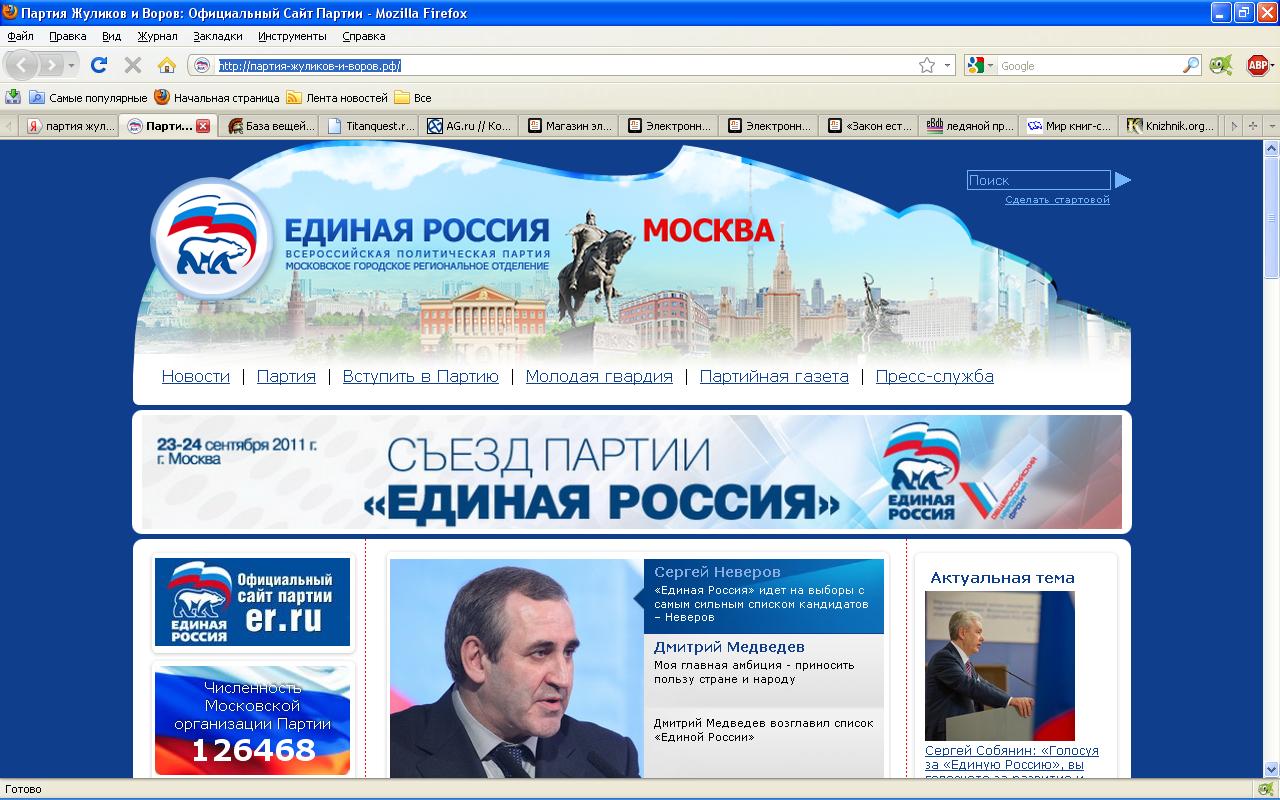Open the Справка menu
The width and height of the screenshot is (1280, 800).
(363, 36)
